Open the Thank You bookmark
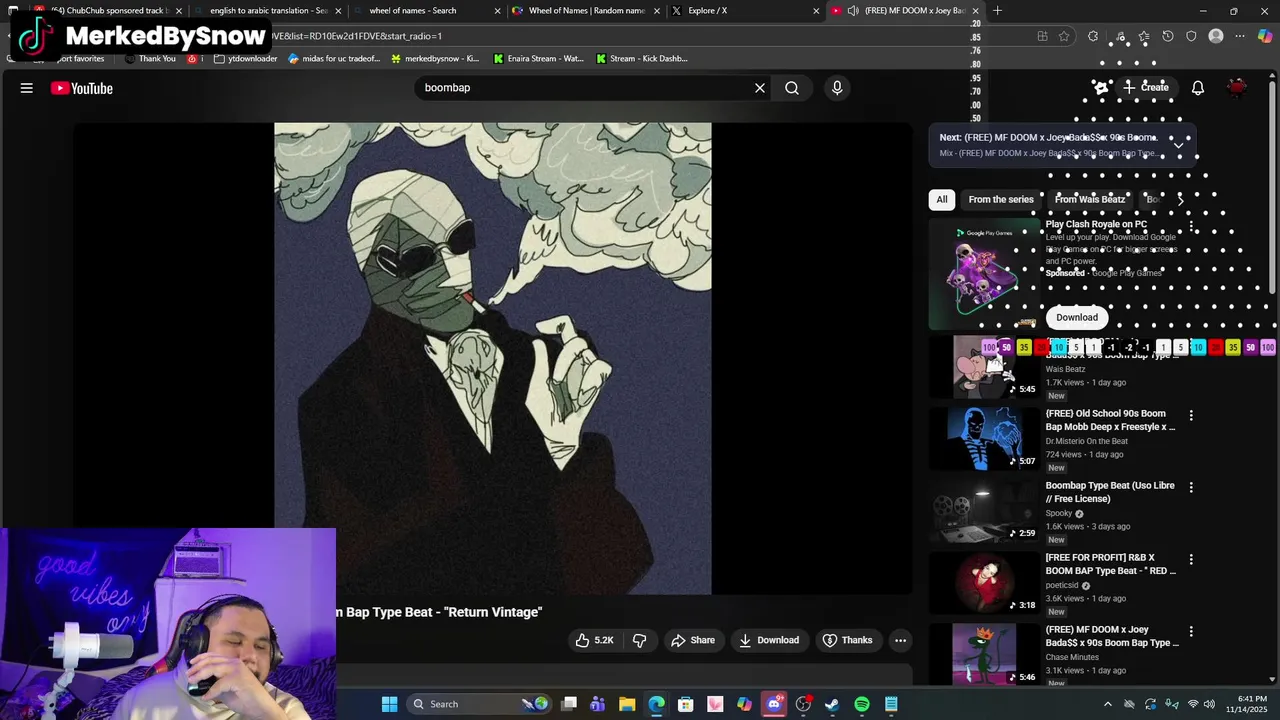 click(150, 58)
